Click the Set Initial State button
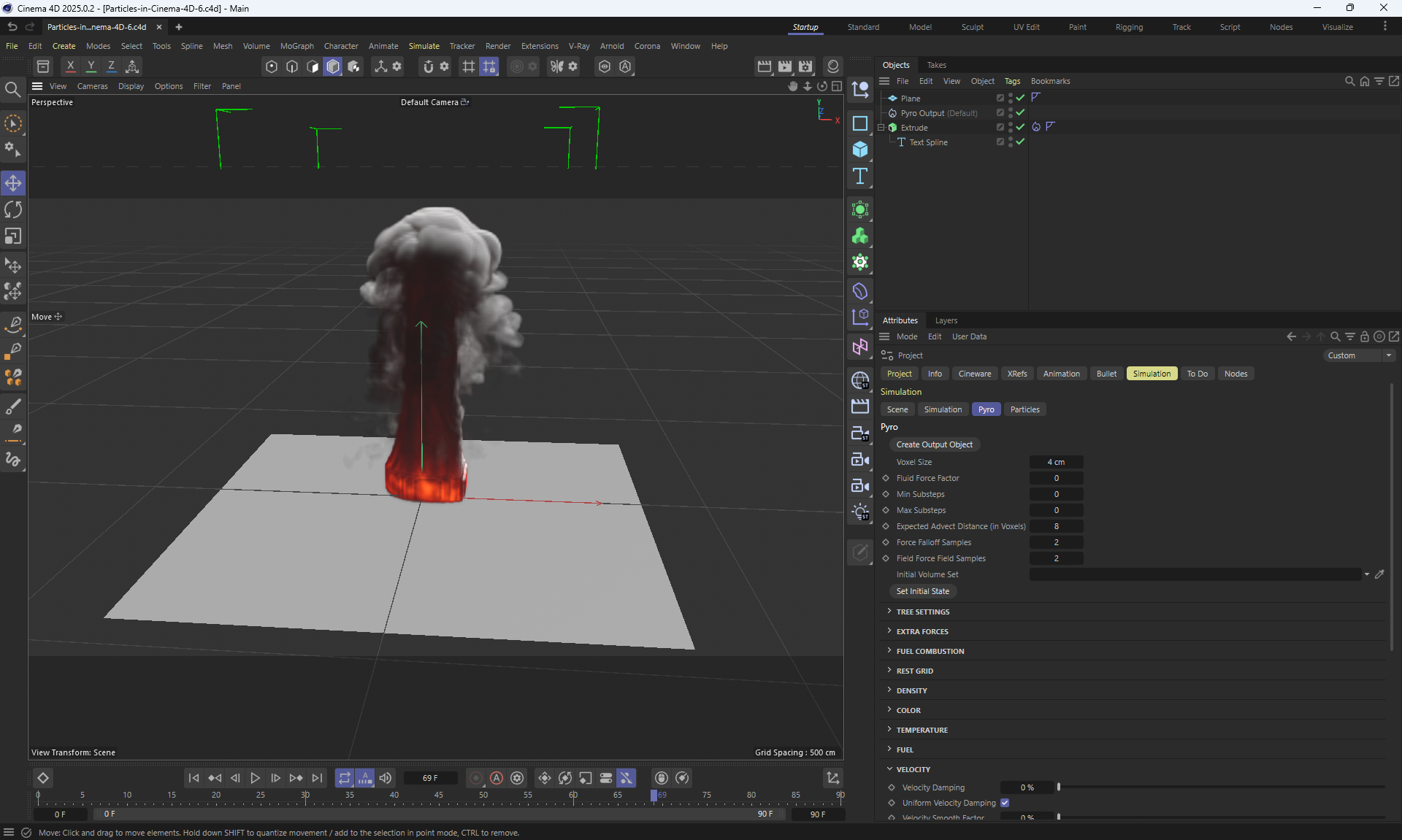 (x=922, y=591)
